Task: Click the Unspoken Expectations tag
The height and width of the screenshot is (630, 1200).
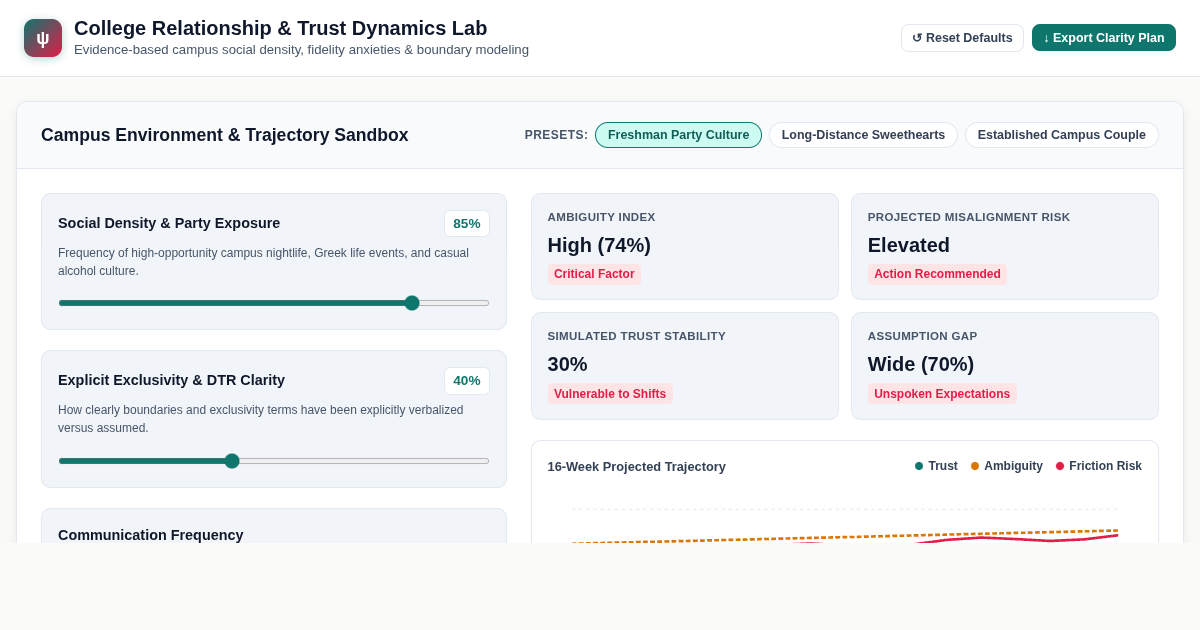Action: click(x=942, y=394)
